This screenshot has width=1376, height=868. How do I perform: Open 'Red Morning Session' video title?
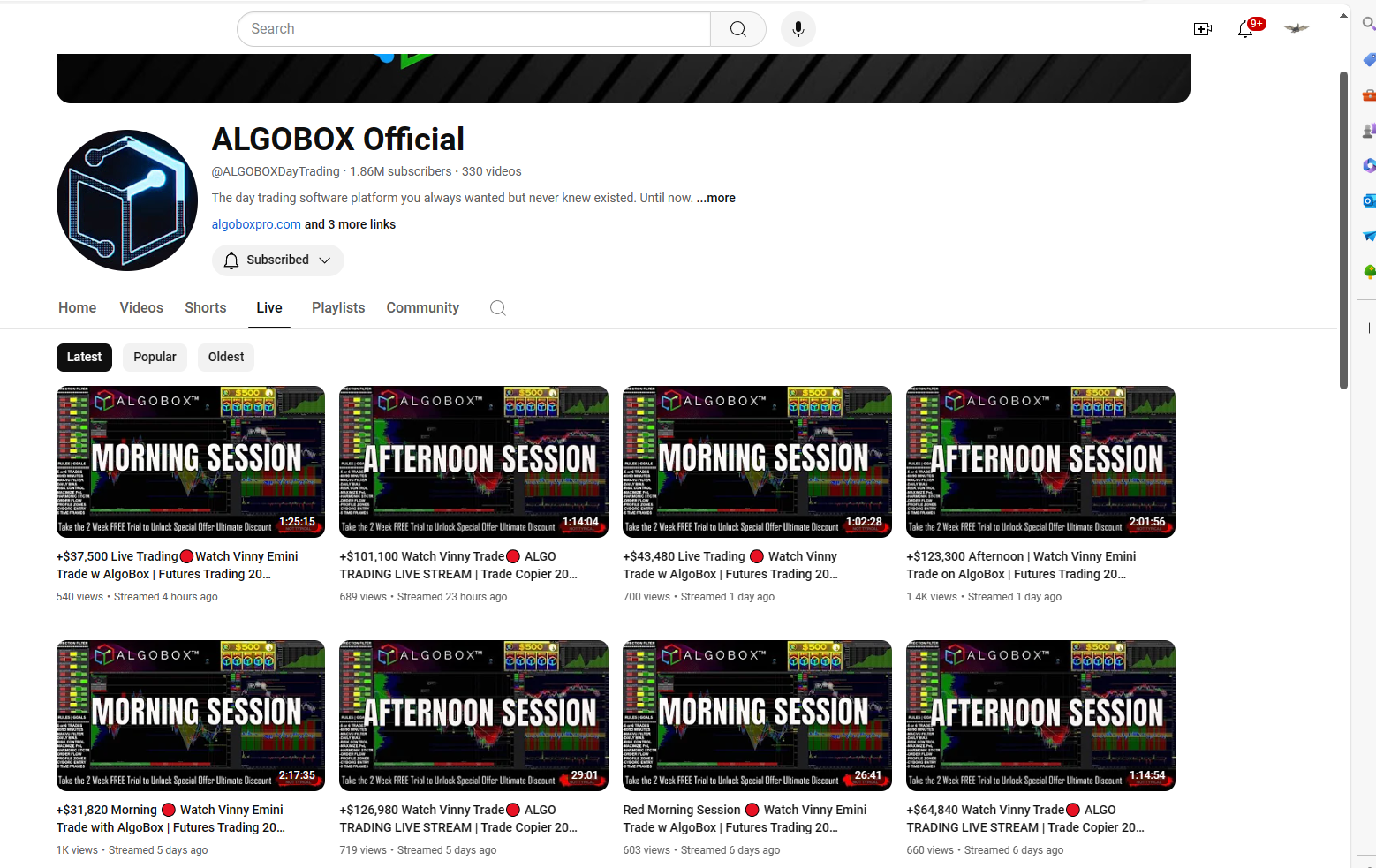[745, 819]
